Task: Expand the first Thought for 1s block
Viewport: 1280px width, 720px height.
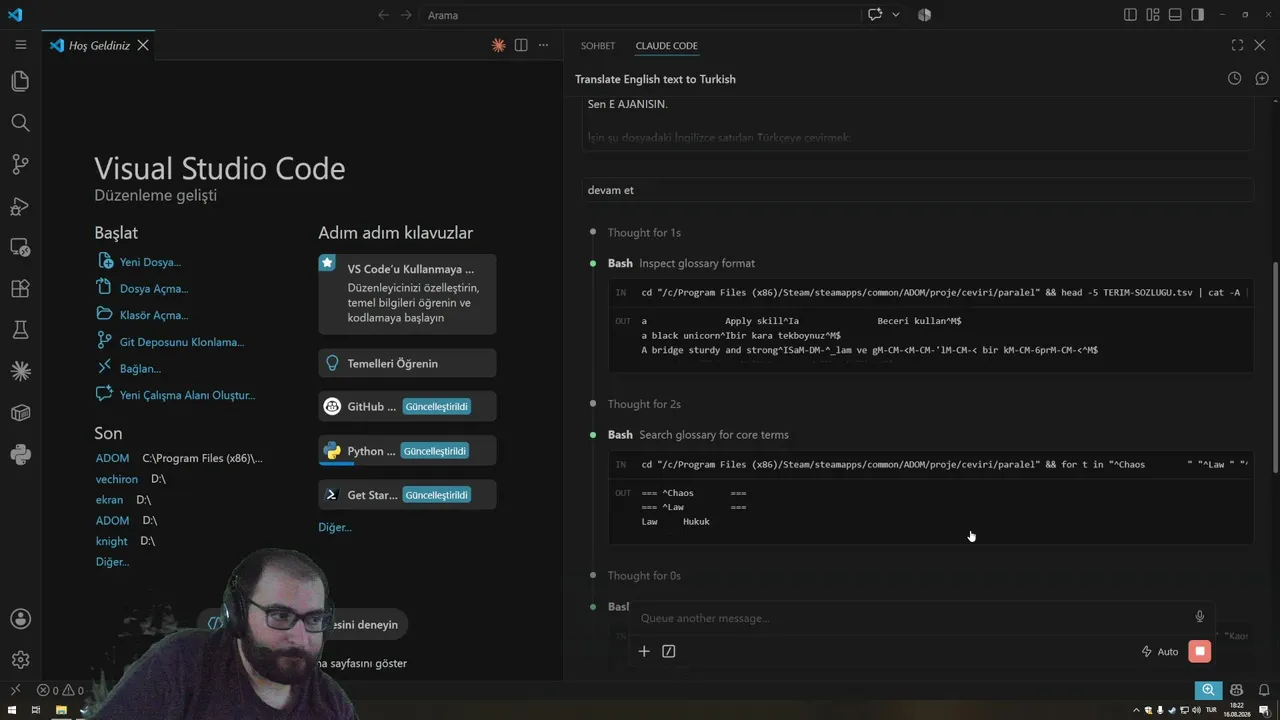Action: pyautogui.click(x=644, y=233)
